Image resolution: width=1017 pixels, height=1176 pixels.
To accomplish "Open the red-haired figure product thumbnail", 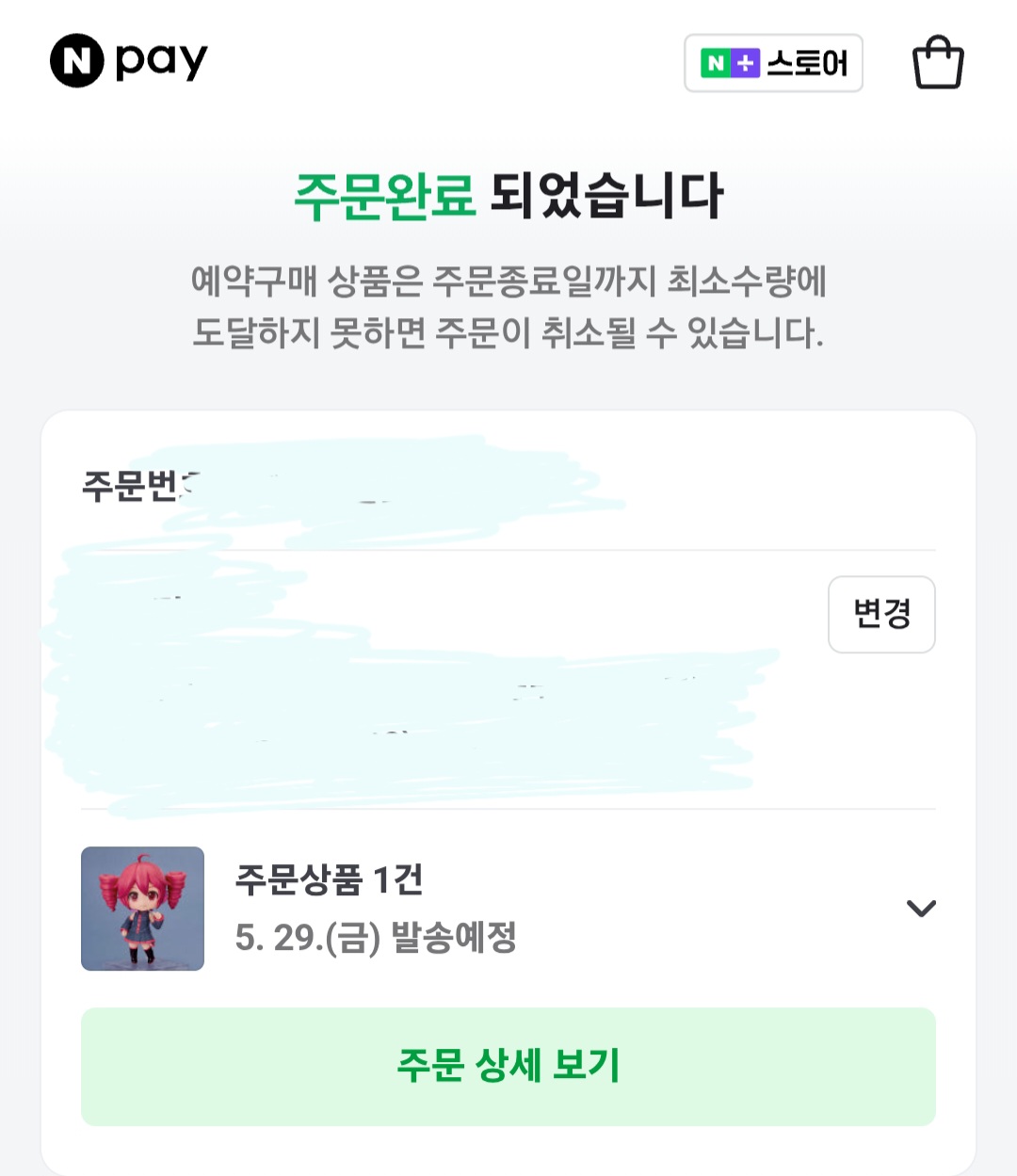I will pyautogui.click(x=142, y=908).
